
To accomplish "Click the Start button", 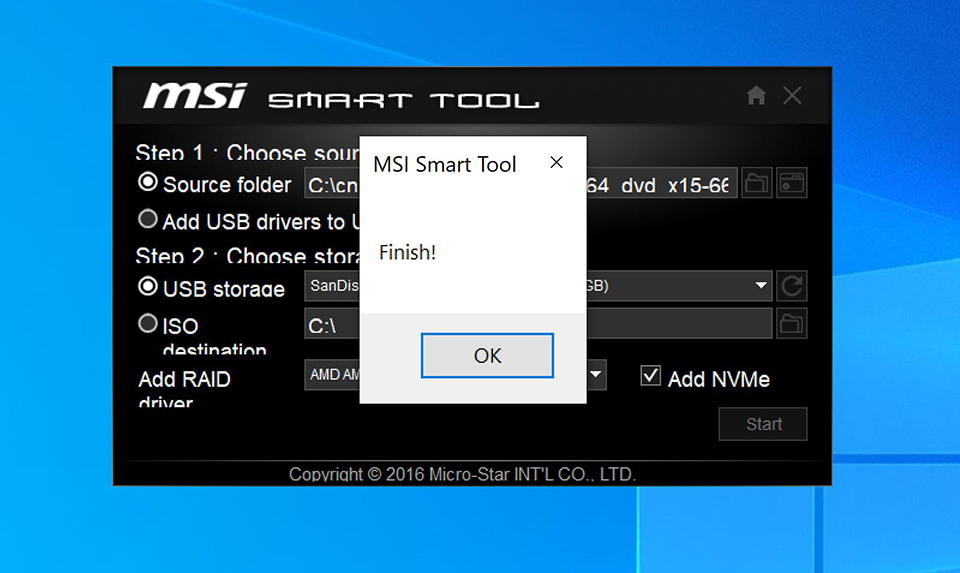I will click(763, 424).
